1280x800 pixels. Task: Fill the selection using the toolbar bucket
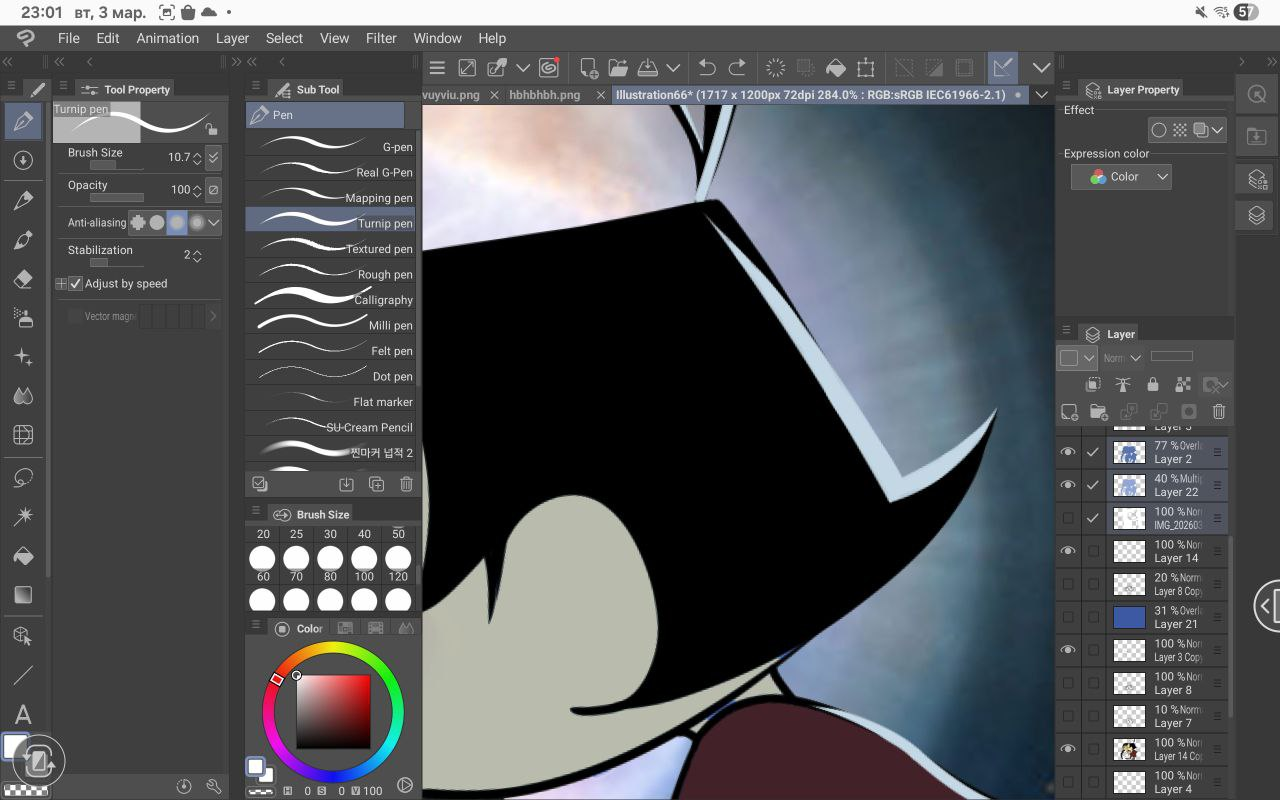(836, 68)
